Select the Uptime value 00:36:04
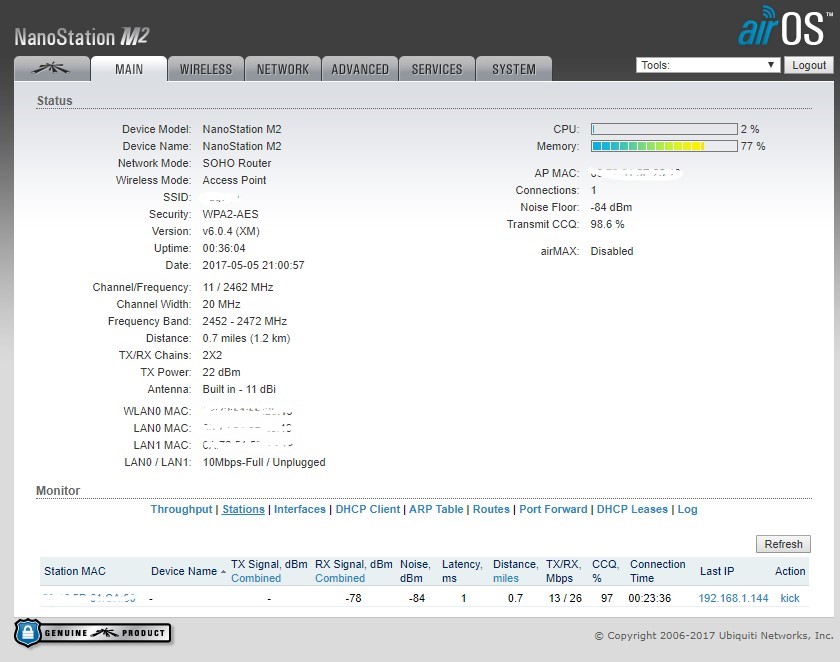The image size is (840, 662). [224, 249]
